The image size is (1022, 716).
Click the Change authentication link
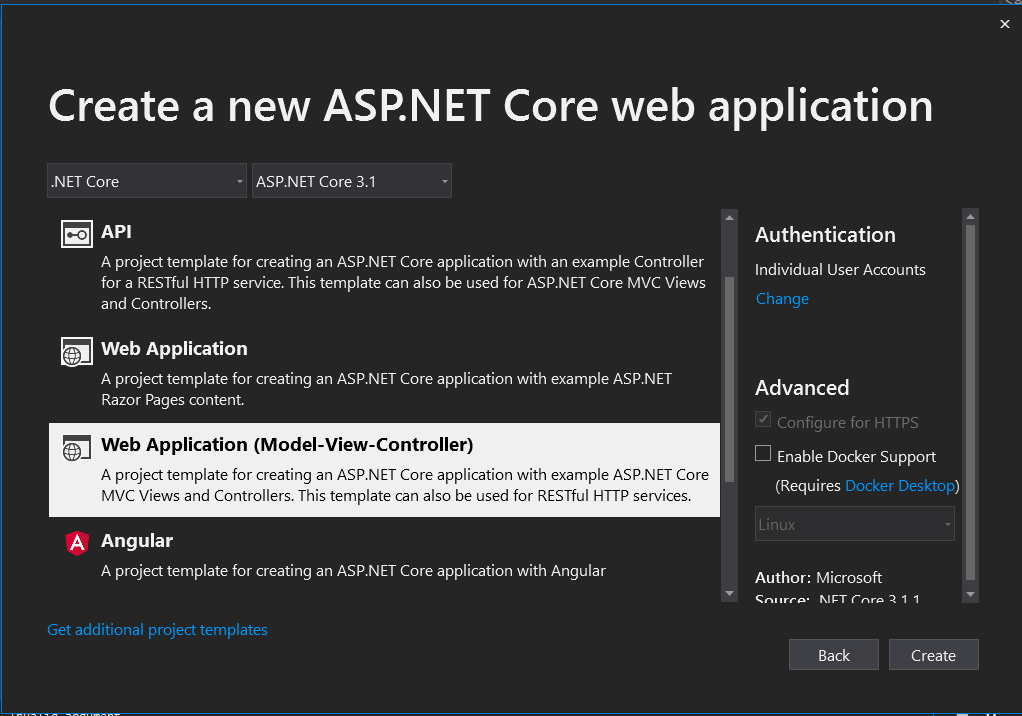tap(782, 298)
